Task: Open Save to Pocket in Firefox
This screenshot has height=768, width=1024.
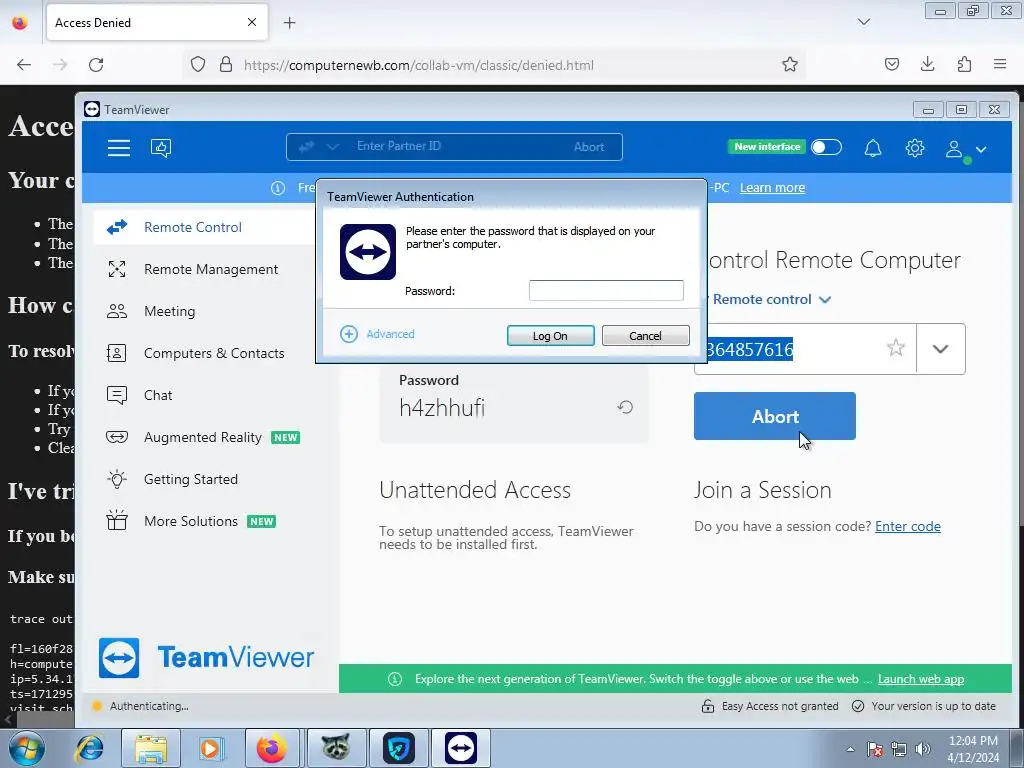Action: pos(891,64)
